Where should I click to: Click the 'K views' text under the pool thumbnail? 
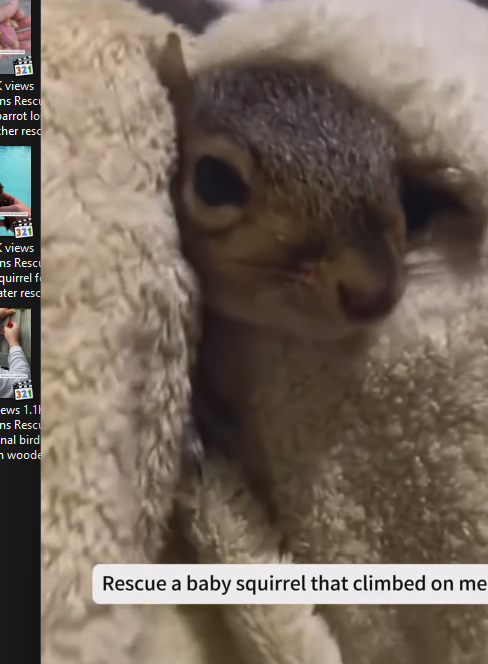click(17, 248)
